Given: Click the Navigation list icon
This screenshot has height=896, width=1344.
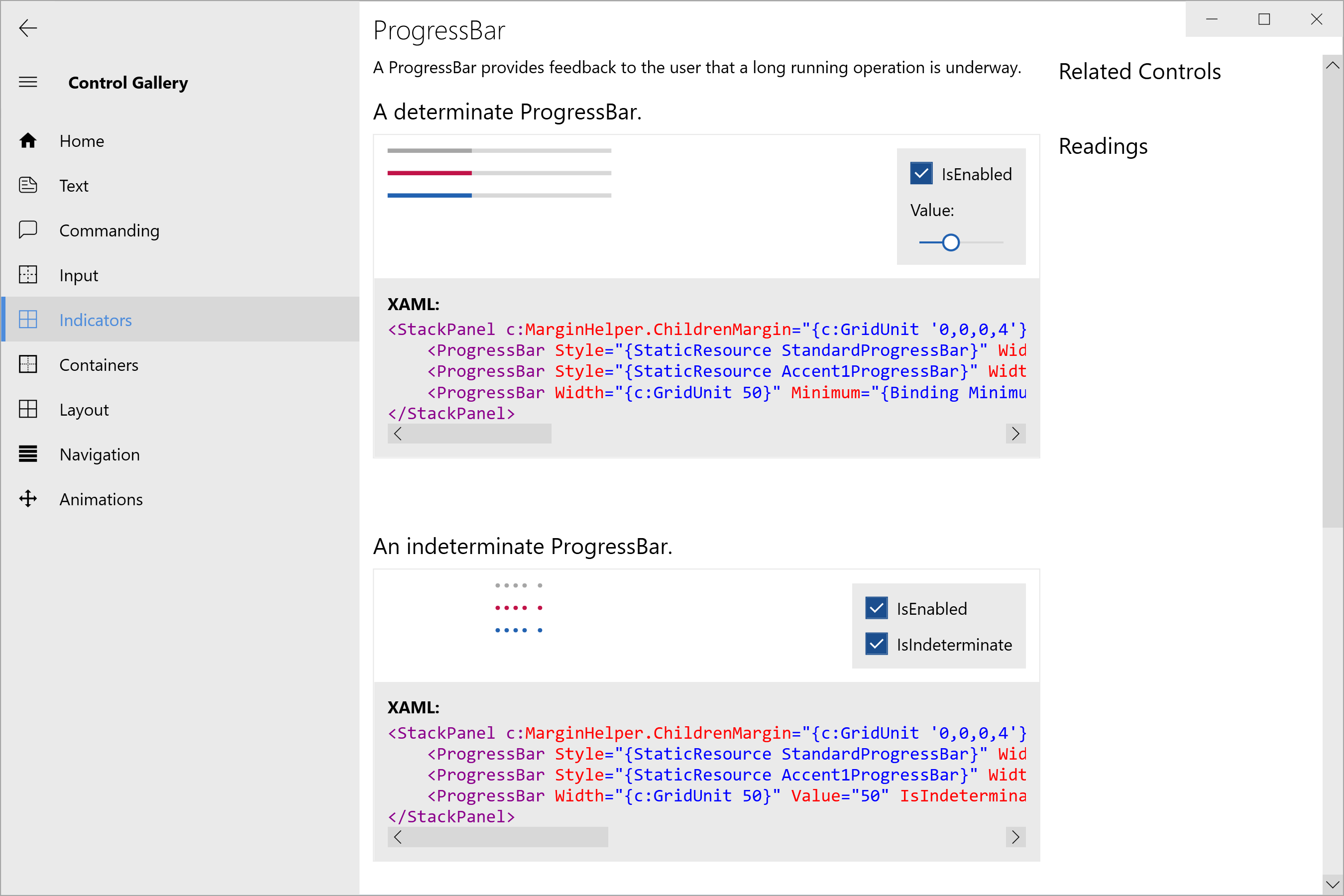Looking at the screenshot, I should coord(27,454).
